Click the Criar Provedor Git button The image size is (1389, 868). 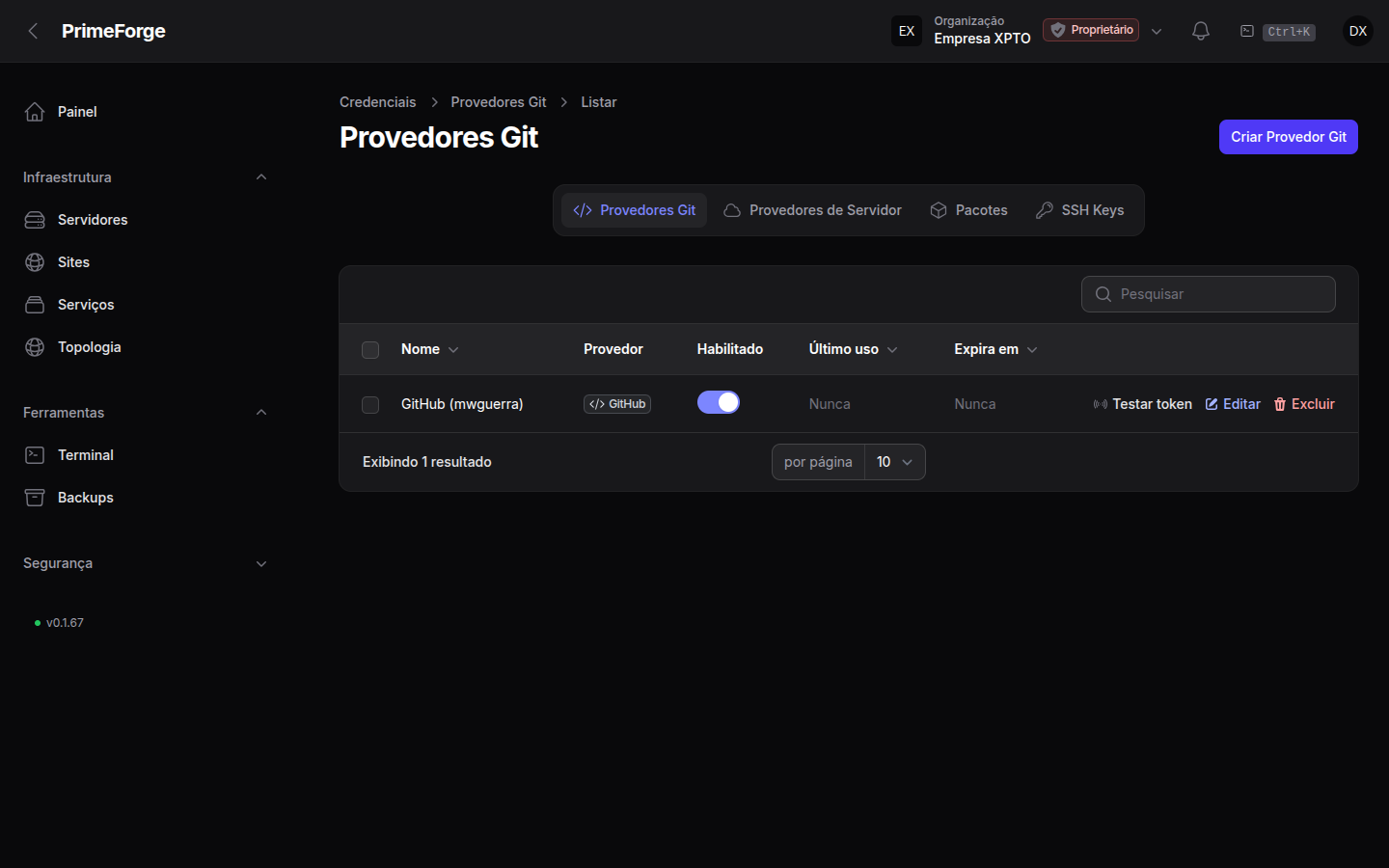coord(1288,137)
